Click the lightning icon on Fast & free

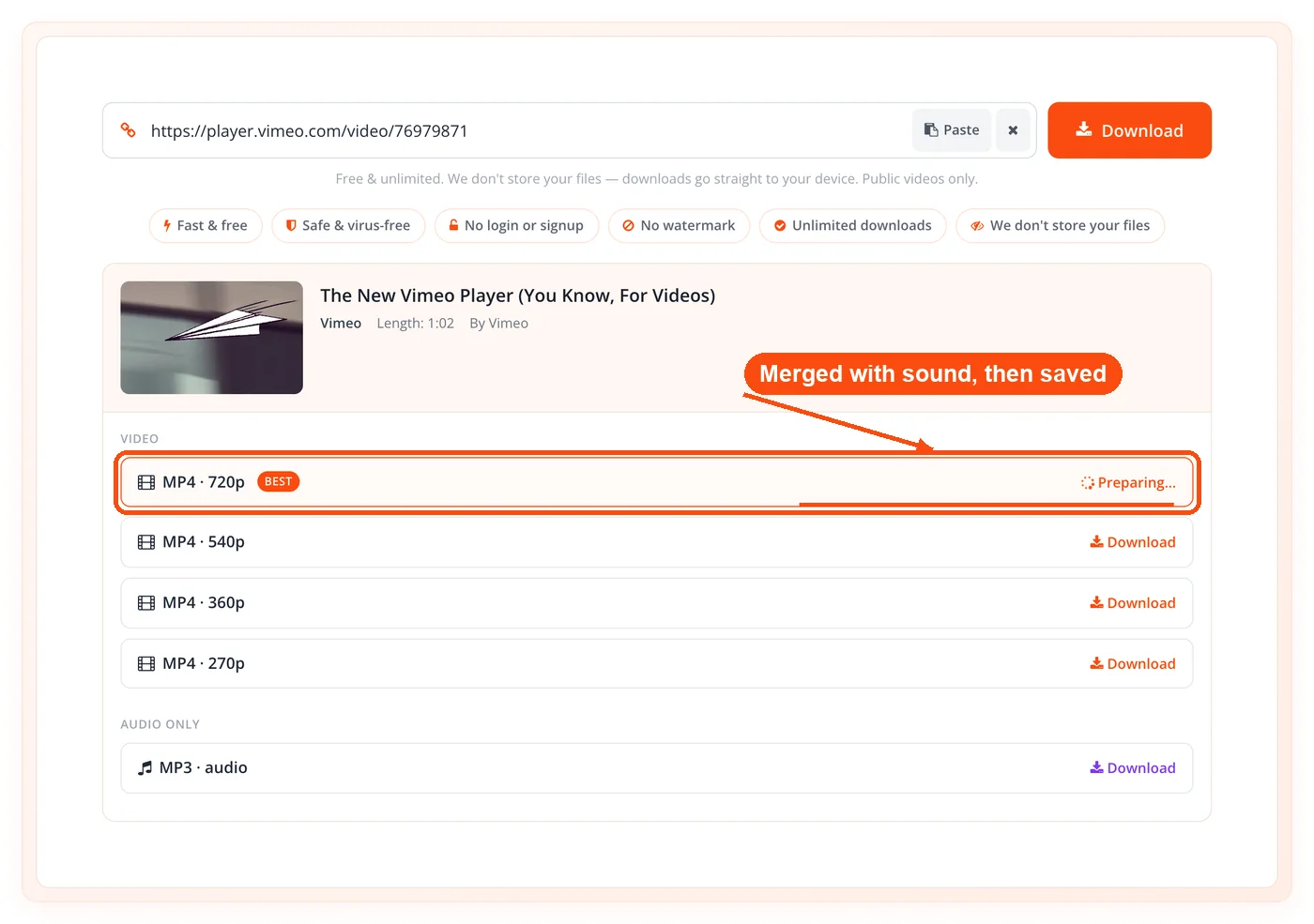point(167,226)
